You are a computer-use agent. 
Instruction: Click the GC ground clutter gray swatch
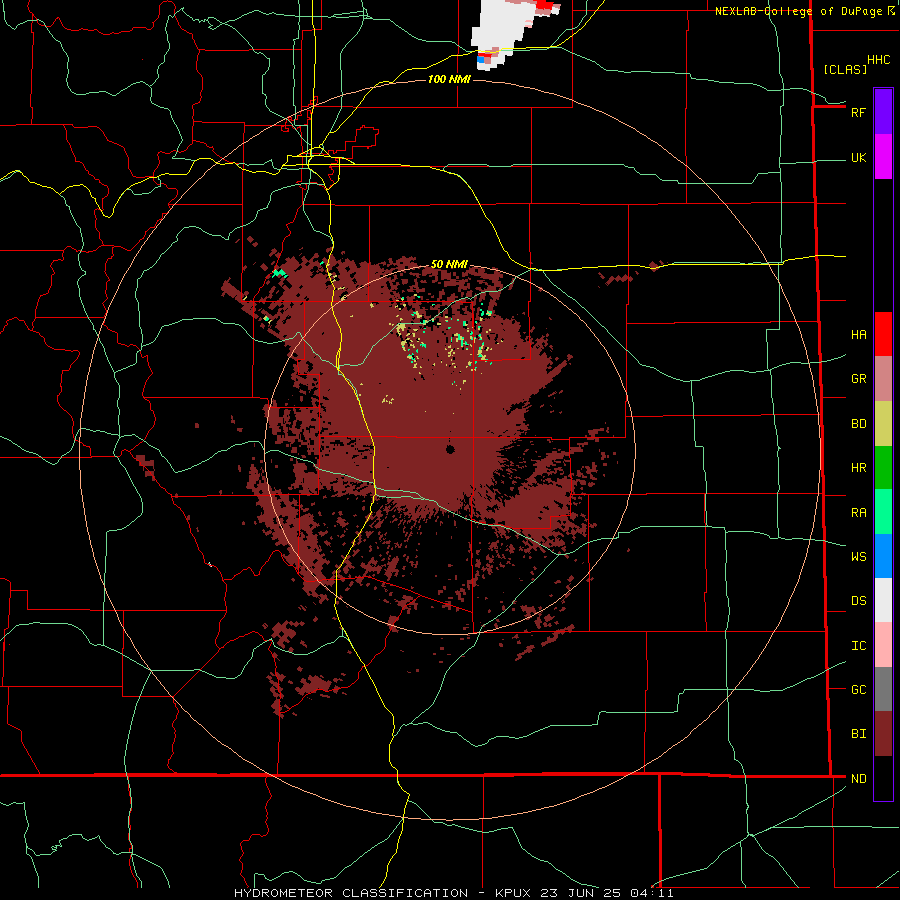pos(883,689)
